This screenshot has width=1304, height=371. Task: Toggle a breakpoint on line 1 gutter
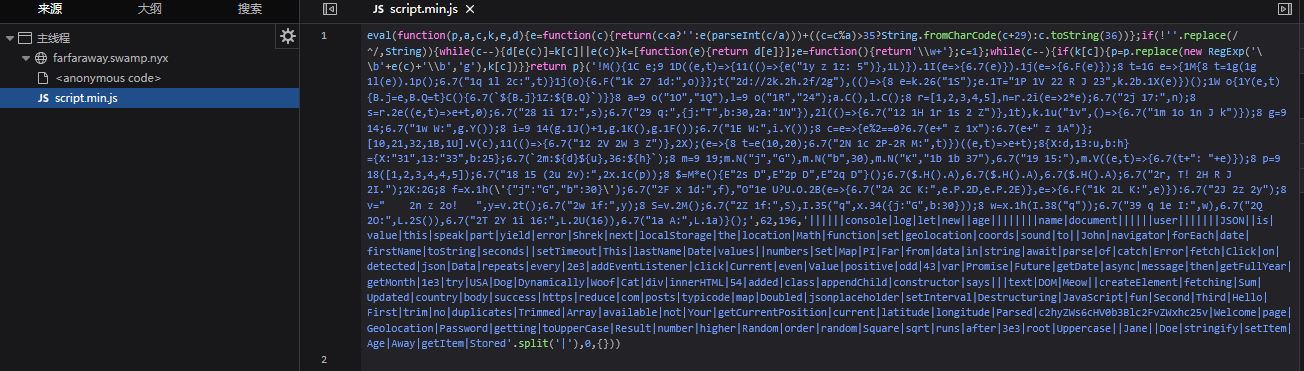click(323, 36)
